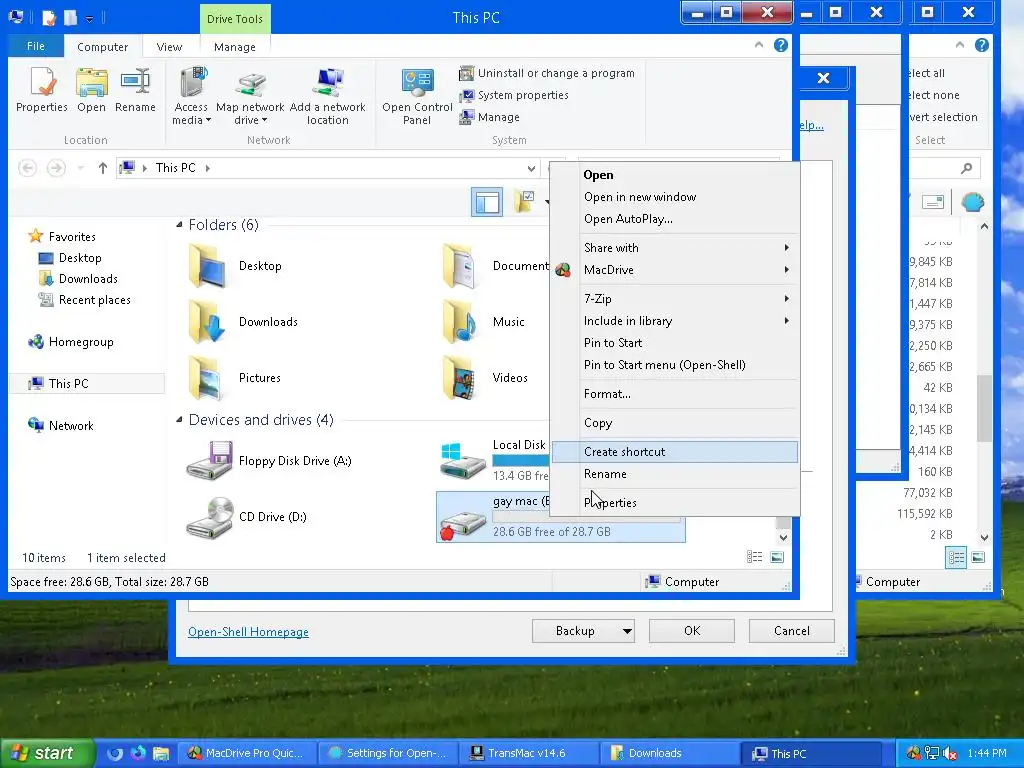
Task: Click OK in the Open-Shell settings
Action: pos(692,631)
